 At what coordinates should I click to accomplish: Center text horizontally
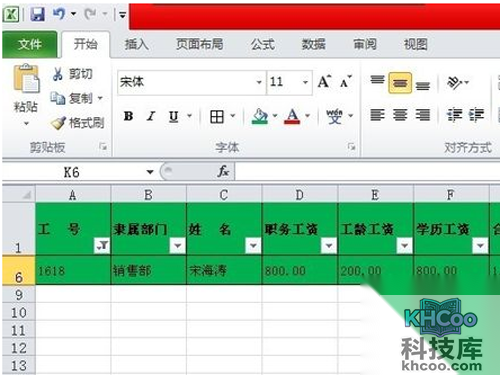point(400,115)
